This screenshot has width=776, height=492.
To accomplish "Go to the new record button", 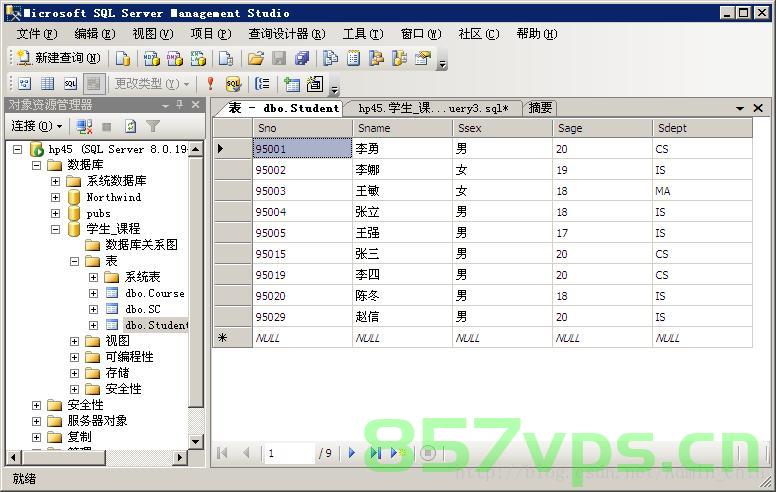I will [x=398, y=452].
